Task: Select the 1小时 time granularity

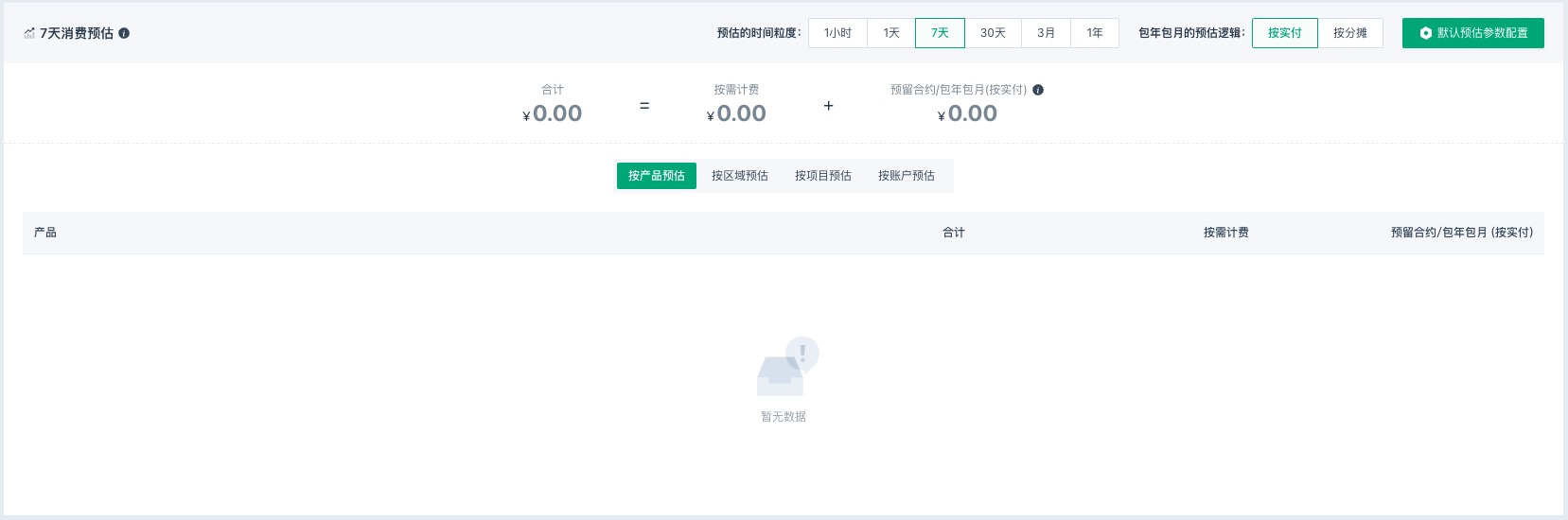Action: point(837,33)
